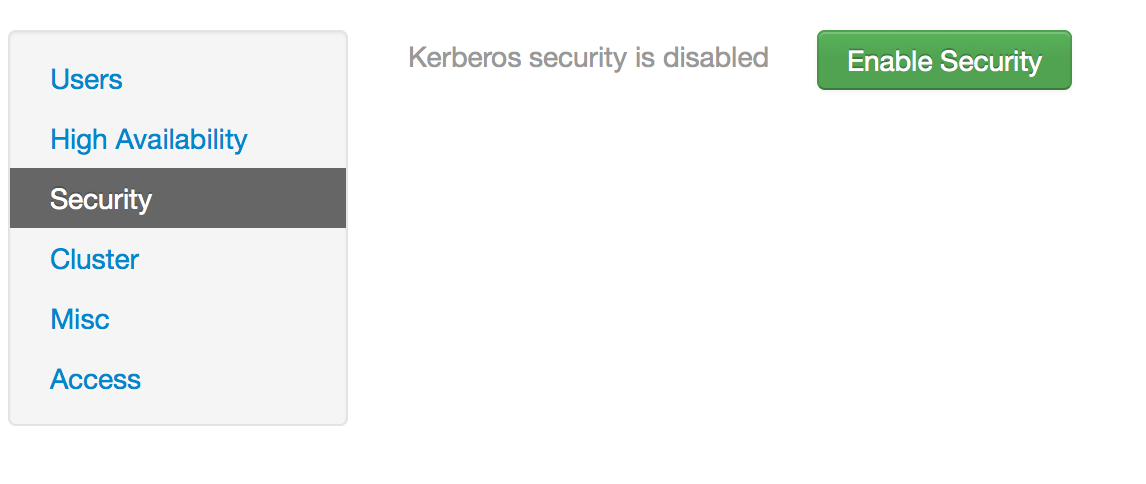Open the Access settings page
The height and width of the screenshot is (484, 1146).
(95, 379)
